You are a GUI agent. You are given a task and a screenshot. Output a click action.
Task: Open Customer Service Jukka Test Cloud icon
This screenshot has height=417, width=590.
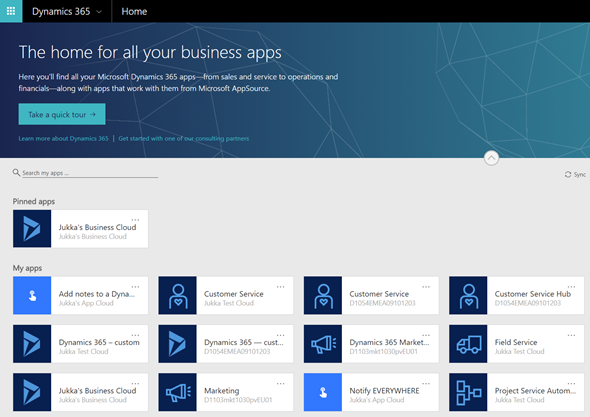coord(178,295)
